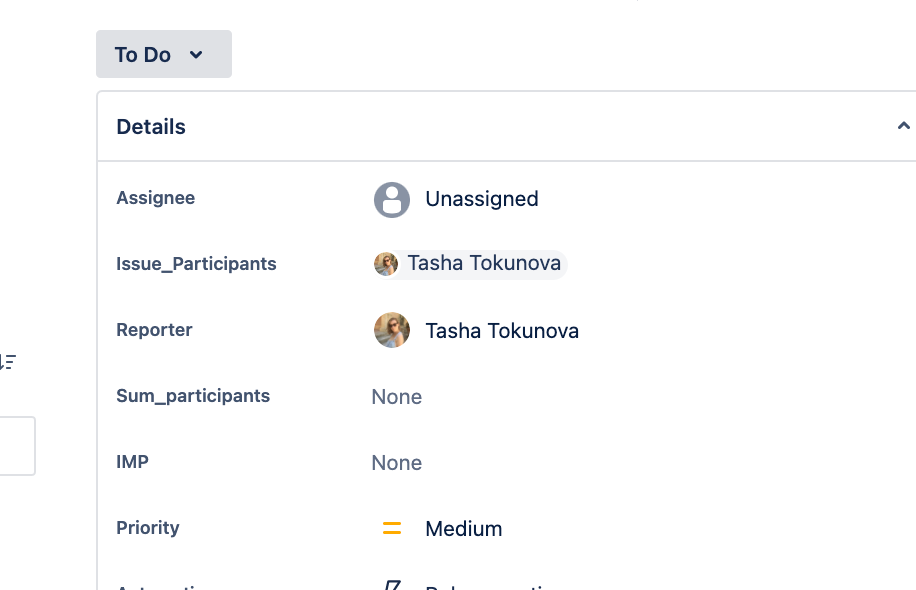Focus the text box at left edge
The height and width of the screenshot is (590, 916).
pyautogui.click(x=17, y=446)
